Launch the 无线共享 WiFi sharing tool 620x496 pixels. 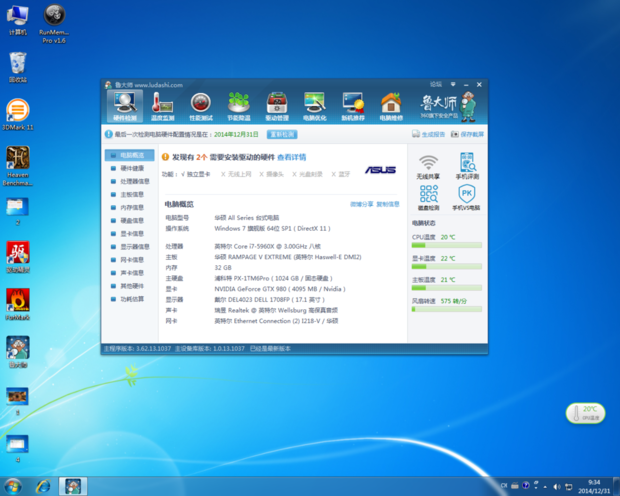(x=429, y=166)
